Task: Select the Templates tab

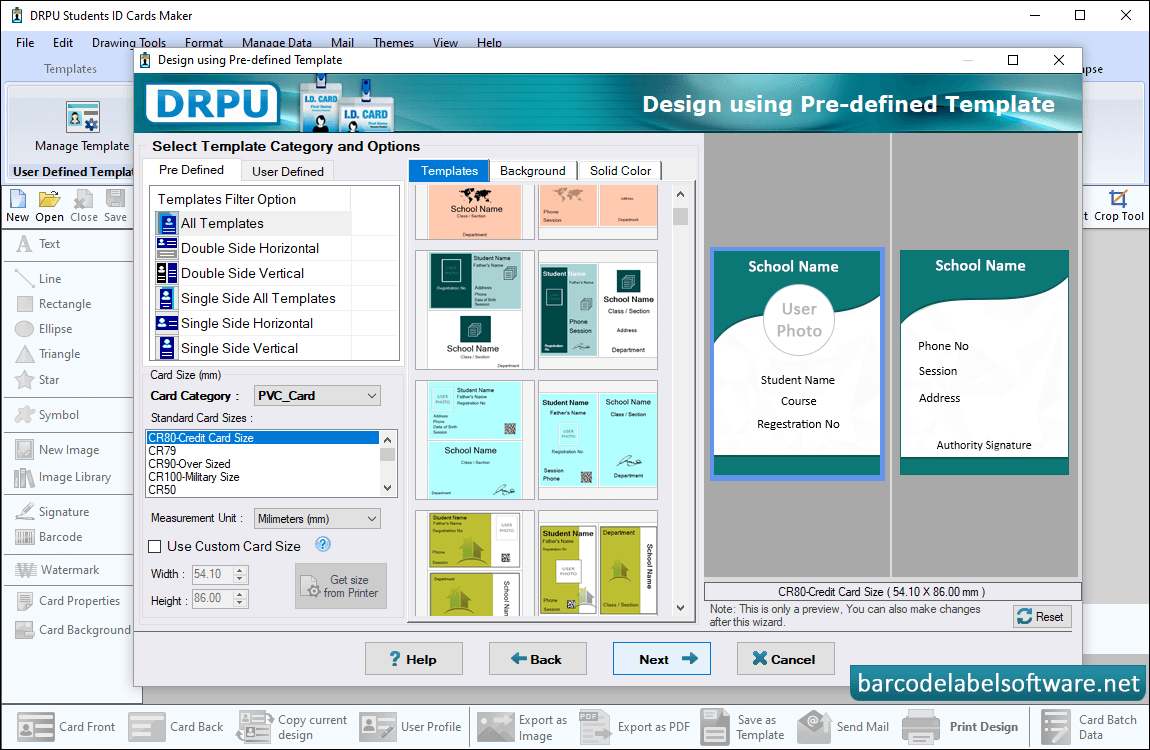Action: 449,171
